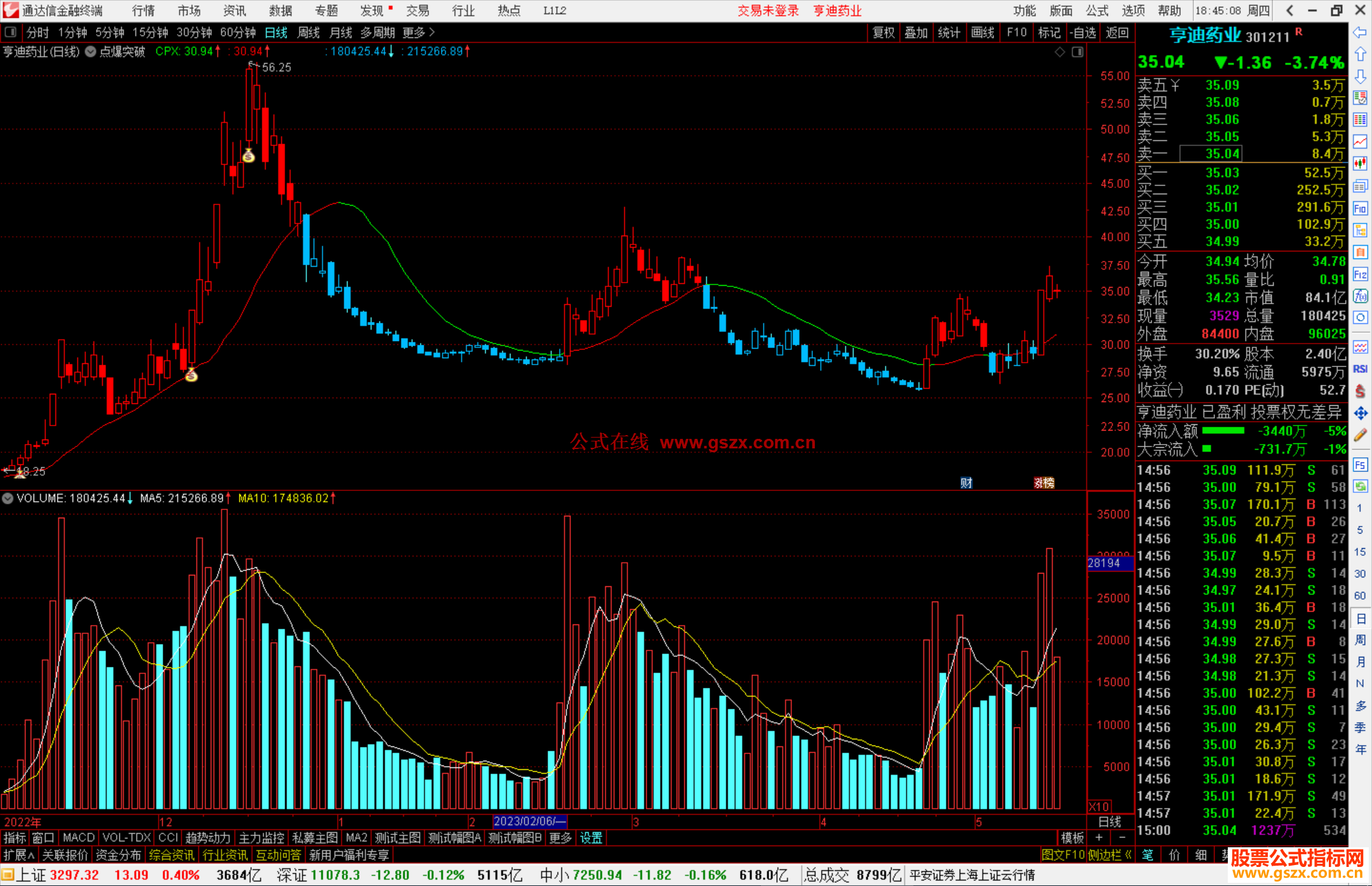Click the plus zoom button beside 模板
Screen dimensions: 1372x886
pyautogui.click(x=1099, y=838)
